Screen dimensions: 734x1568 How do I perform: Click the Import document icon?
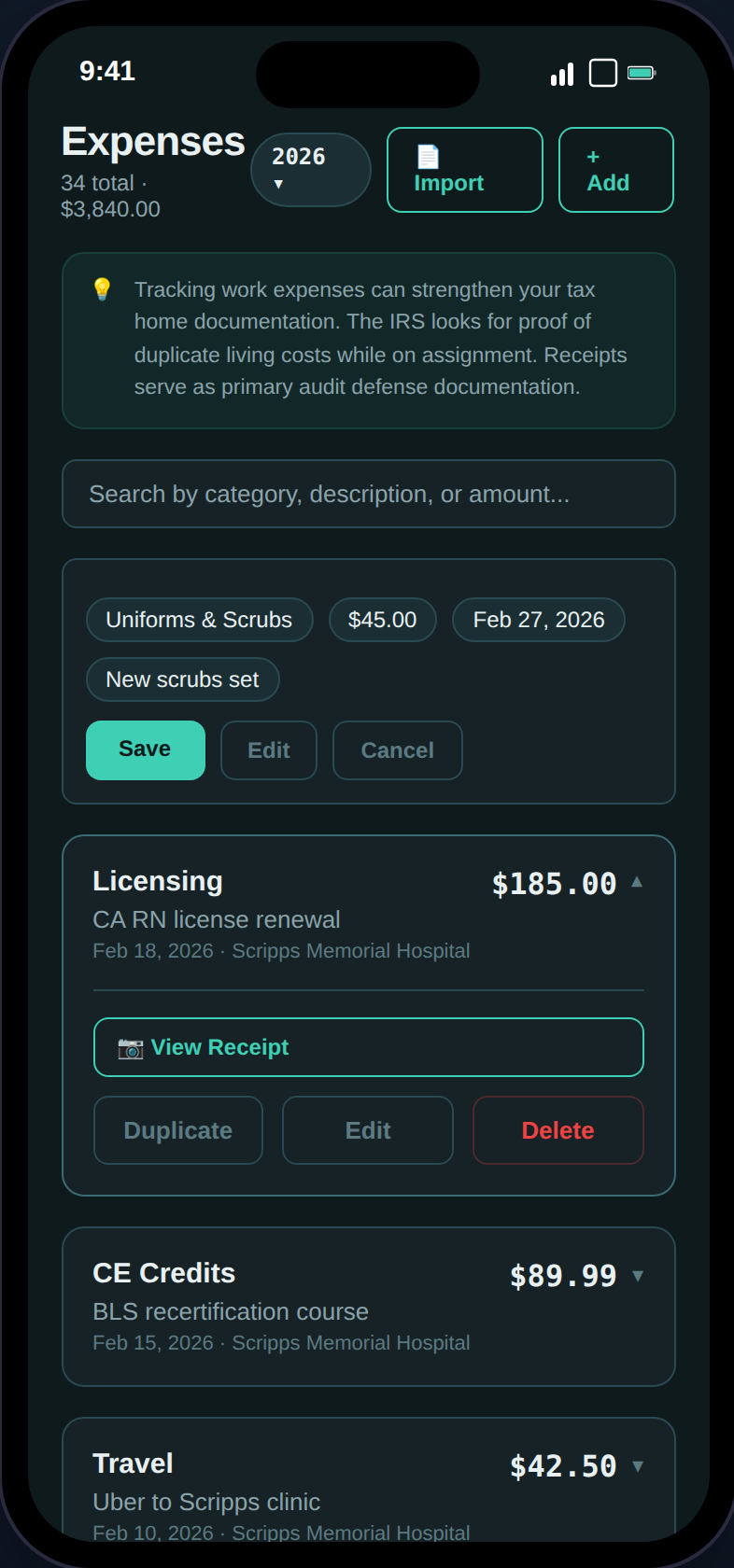tap(429, 155)
